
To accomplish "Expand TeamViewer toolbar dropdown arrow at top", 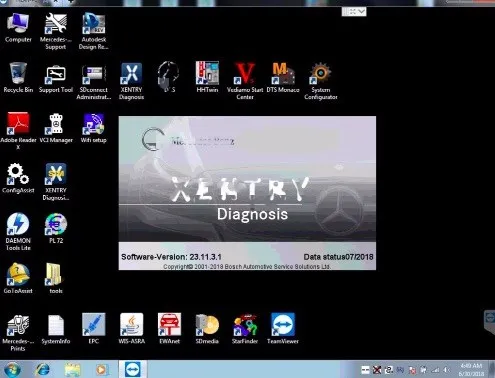I will coord(361,12).
